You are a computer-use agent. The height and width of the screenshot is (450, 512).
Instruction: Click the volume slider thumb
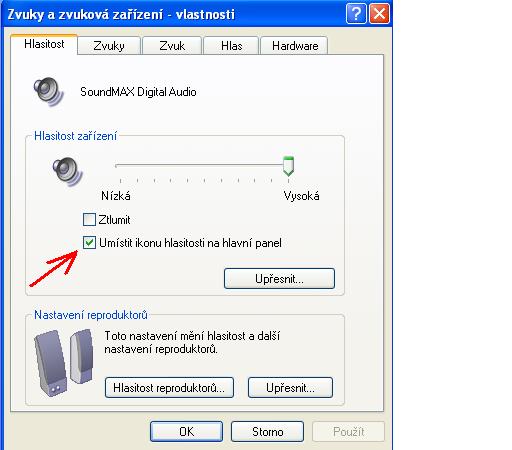tap(288, 166)
